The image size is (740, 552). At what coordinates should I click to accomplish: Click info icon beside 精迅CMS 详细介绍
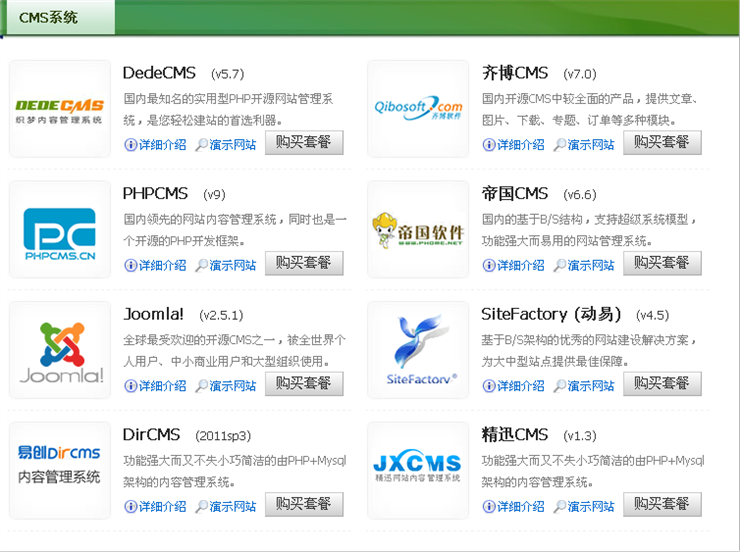488,507
